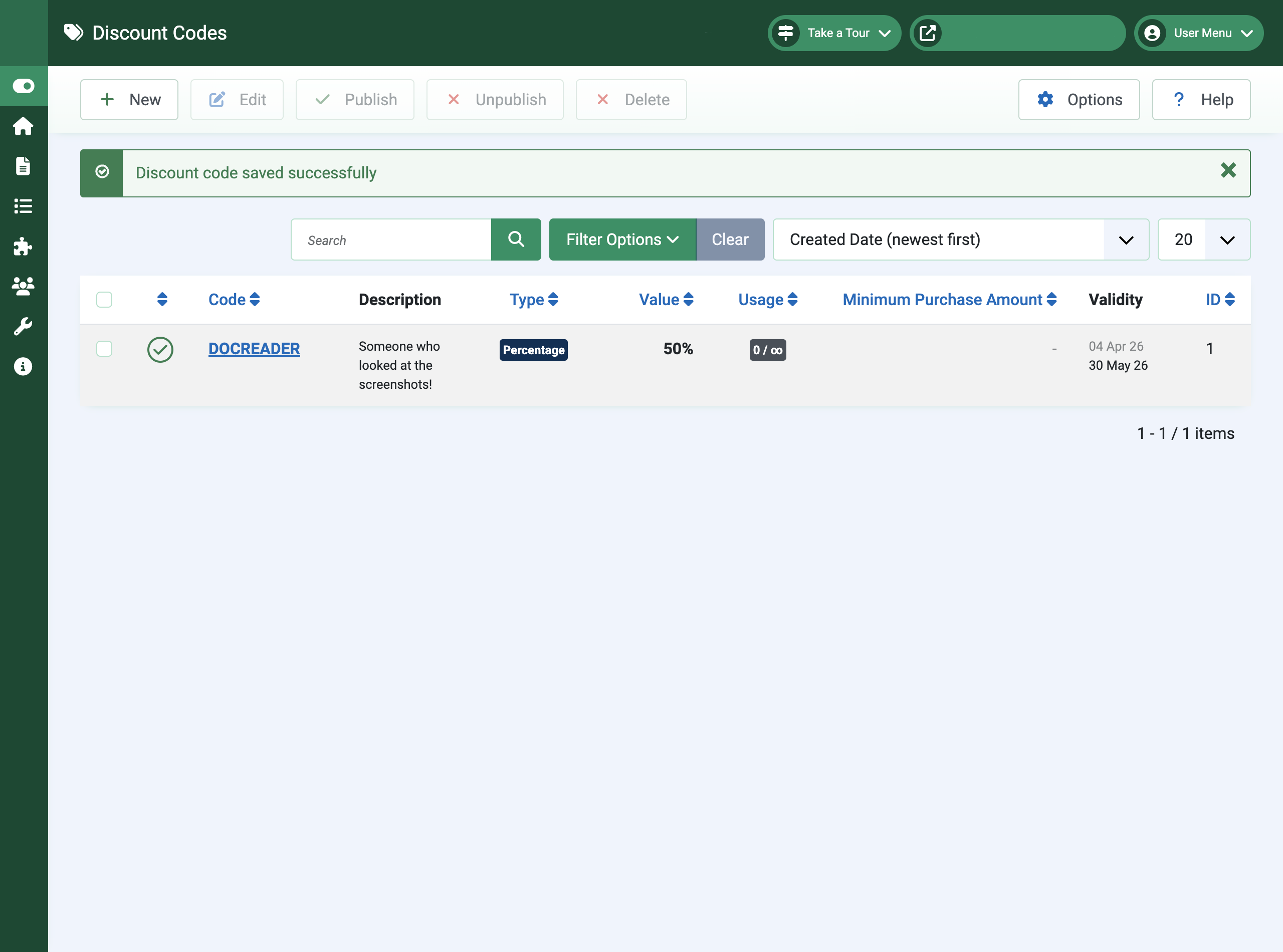Open the wrench tools sidebar icon
Viewport: 1283px width, 952px height.
pyautogui.click(x=24, y=326)
